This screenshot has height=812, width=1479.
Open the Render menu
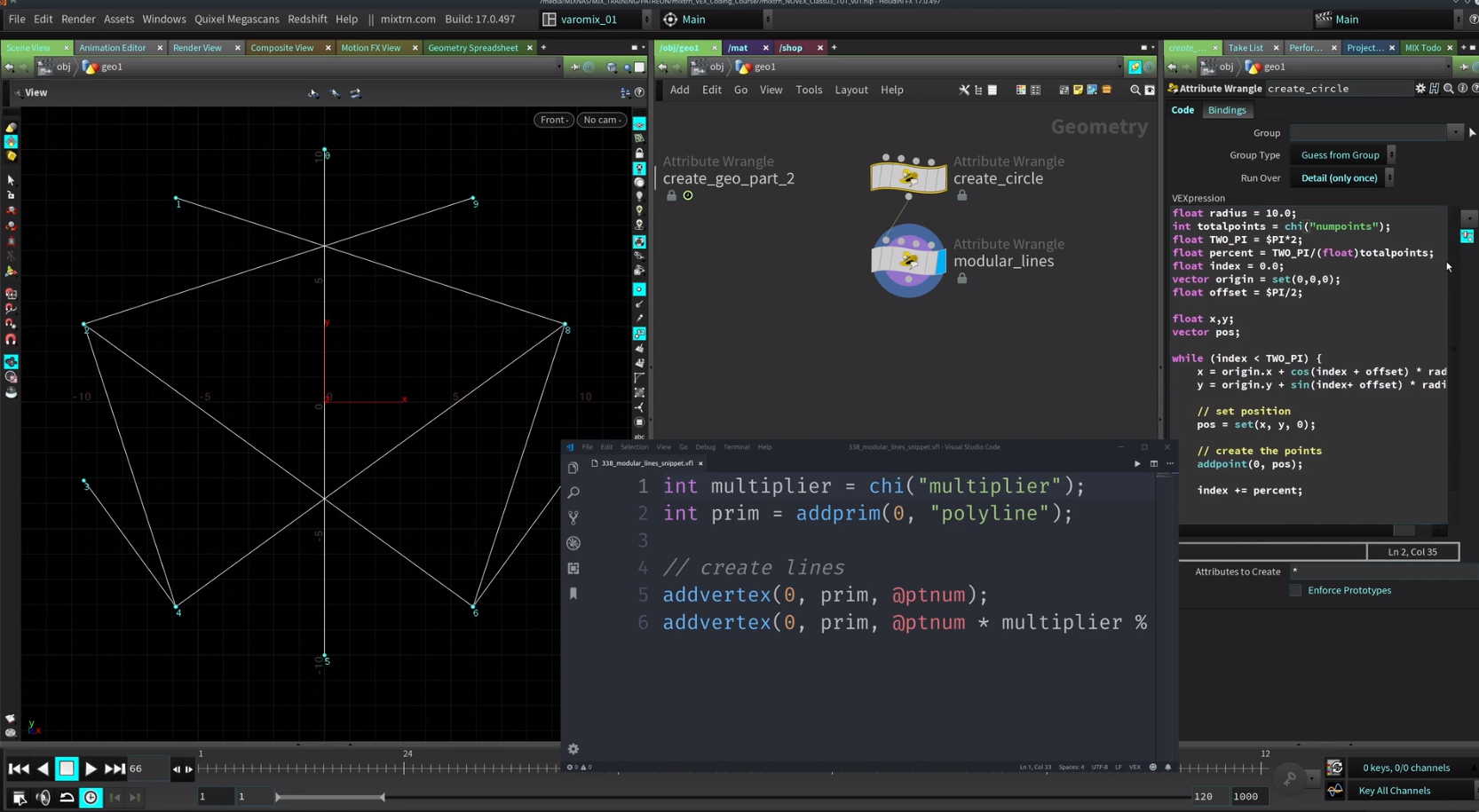click(78, 19)
